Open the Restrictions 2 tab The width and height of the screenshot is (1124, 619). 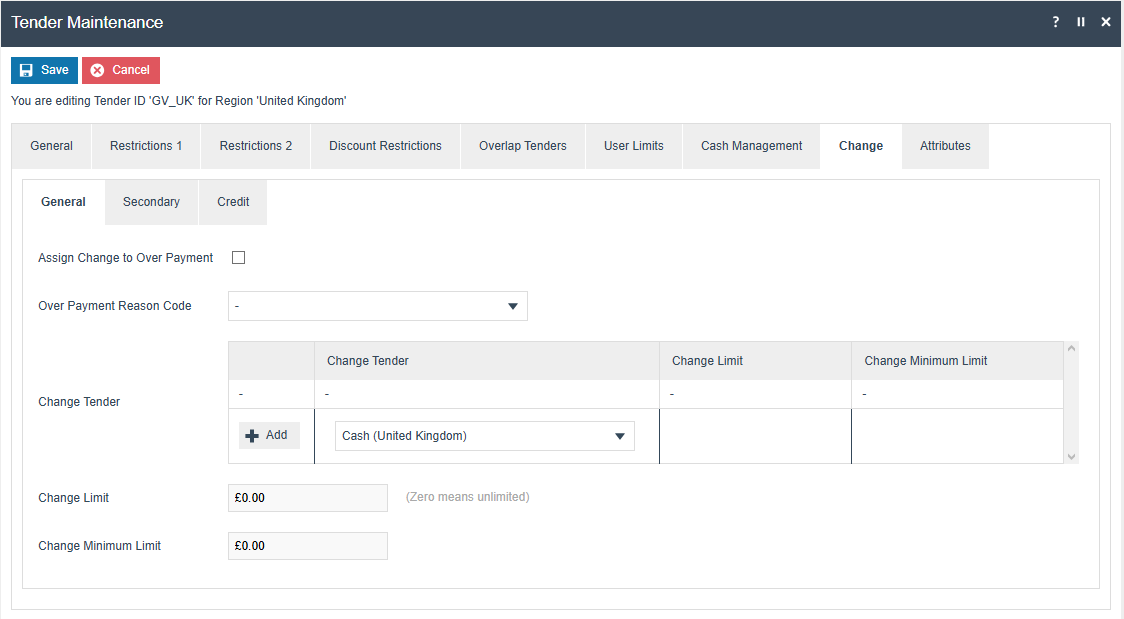click(x=256, y=146)
